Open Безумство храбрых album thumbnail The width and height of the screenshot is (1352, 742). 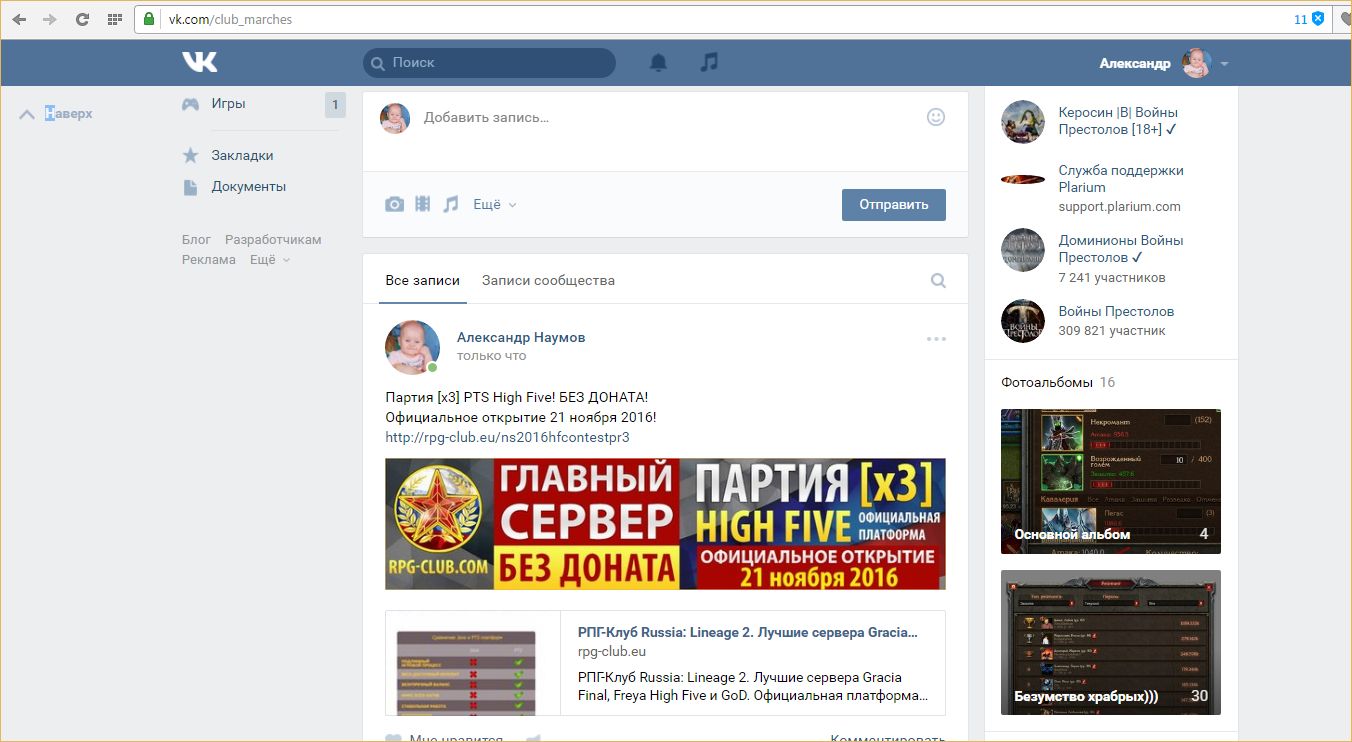click(x=1111, y=642)
